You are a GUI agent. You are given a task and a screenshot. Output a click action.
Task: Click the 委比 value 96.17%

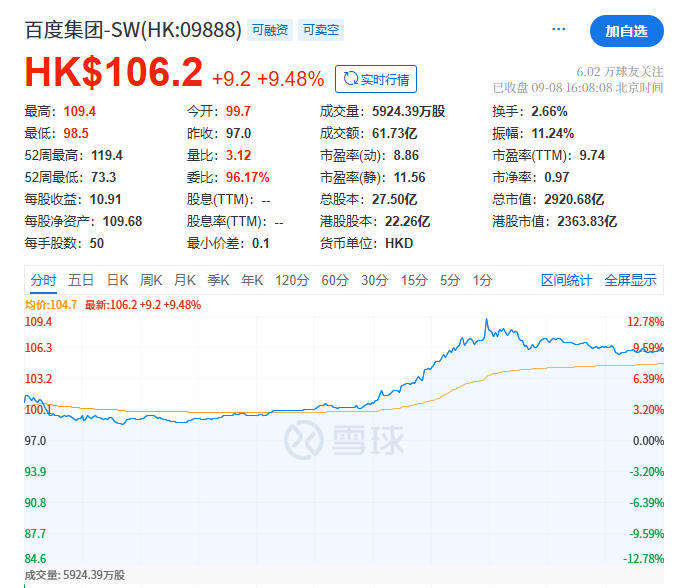pos(248,177)
